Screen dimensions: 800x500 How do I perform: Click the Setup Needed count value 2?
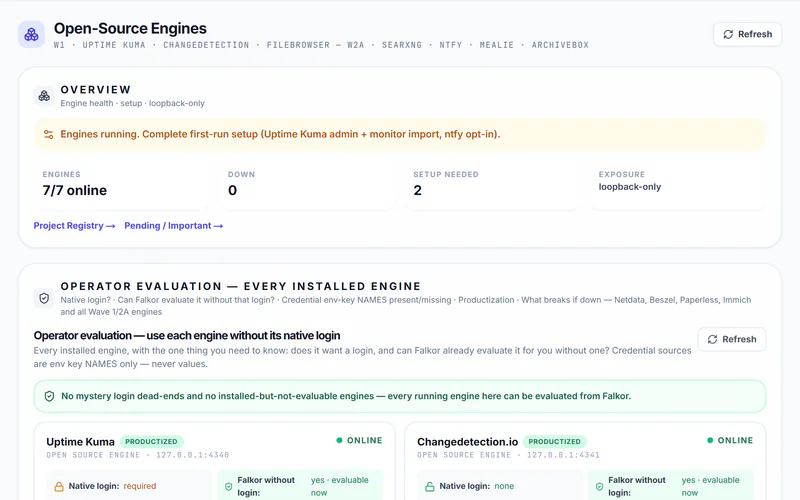[x=417, y=190]
